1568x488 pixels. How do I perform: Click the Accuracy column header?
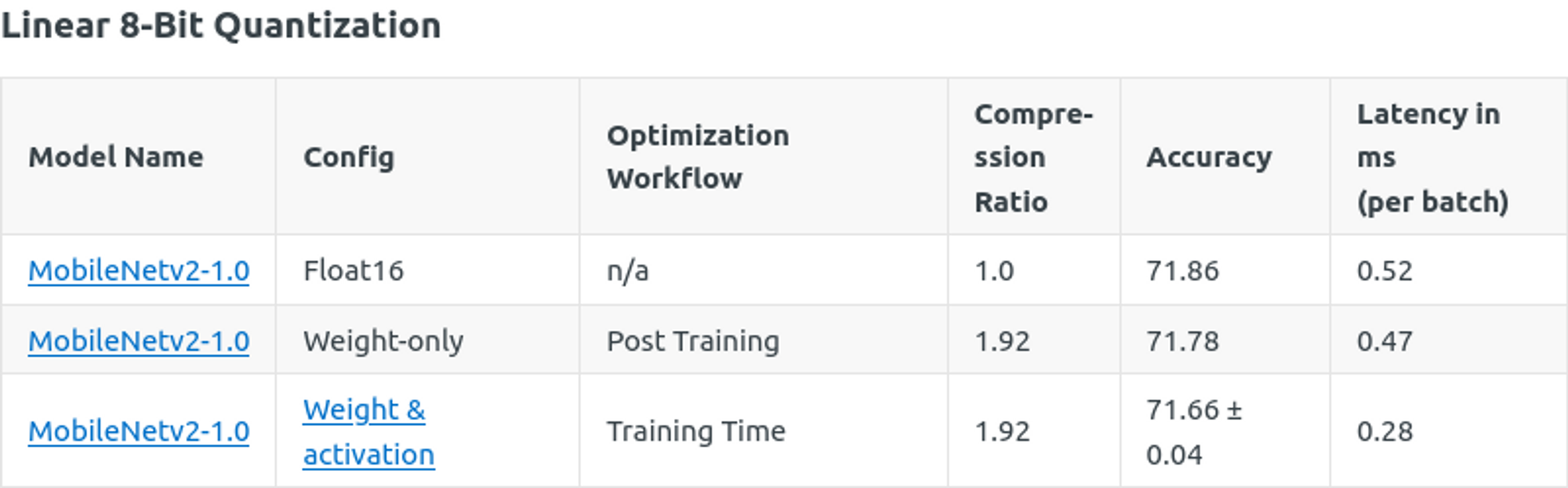[1209, 157]
